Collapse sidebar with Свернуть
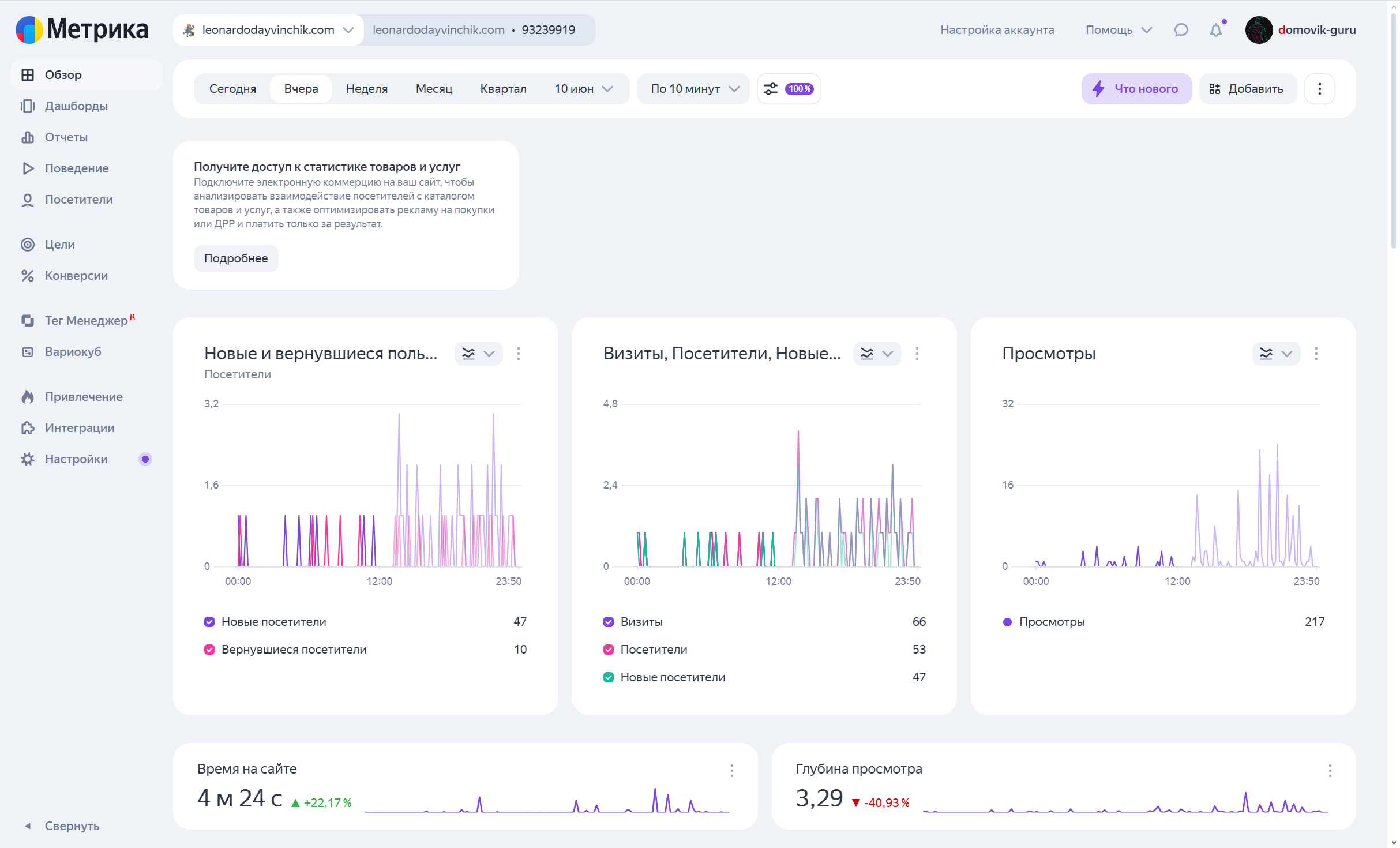Image resolution: width=1400 pixels, height=848 pixels. (72, 826)
